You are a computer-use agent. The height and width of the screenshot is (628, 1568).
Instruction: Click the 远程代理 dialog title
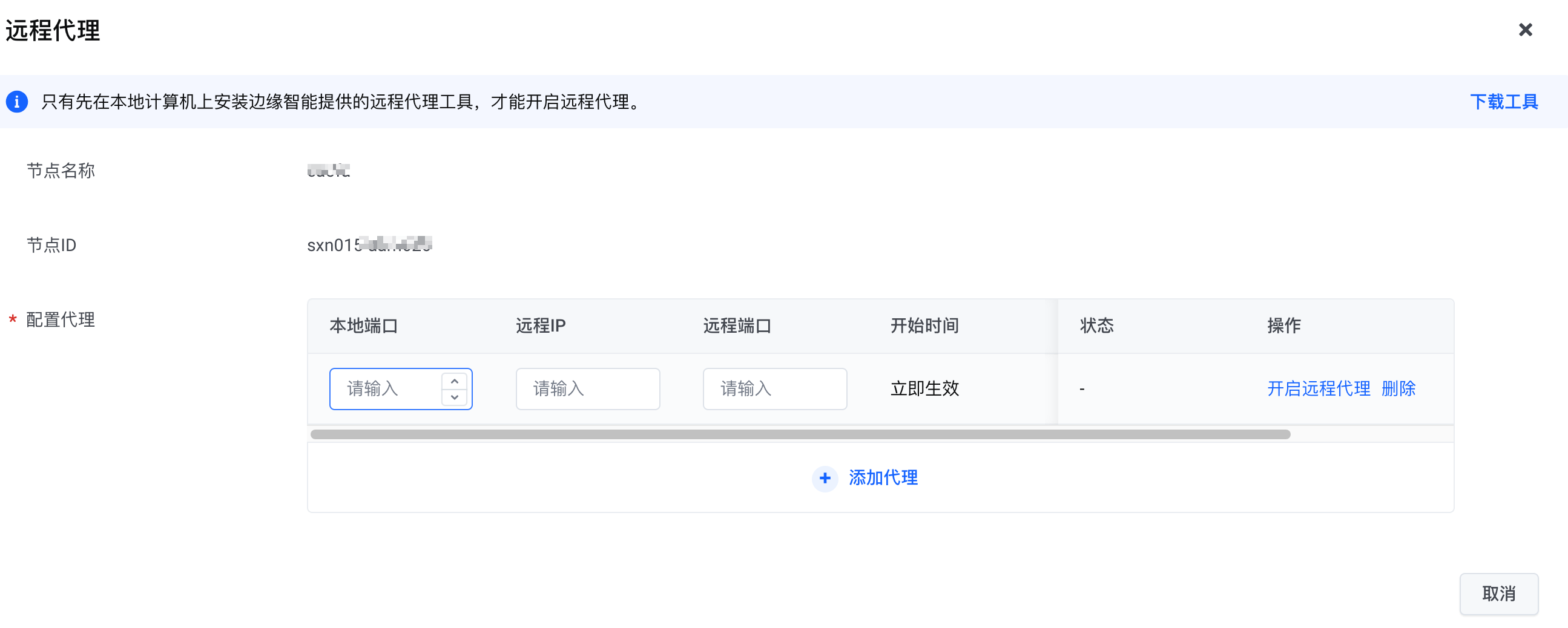[53, 30]
